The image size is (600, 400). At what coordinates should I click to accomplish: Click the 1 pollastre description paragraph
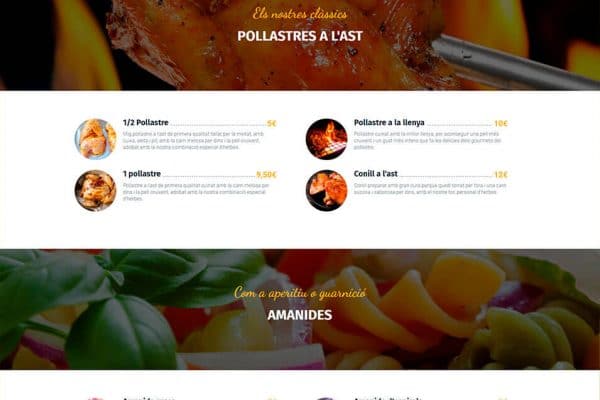[x=196, y=192]
